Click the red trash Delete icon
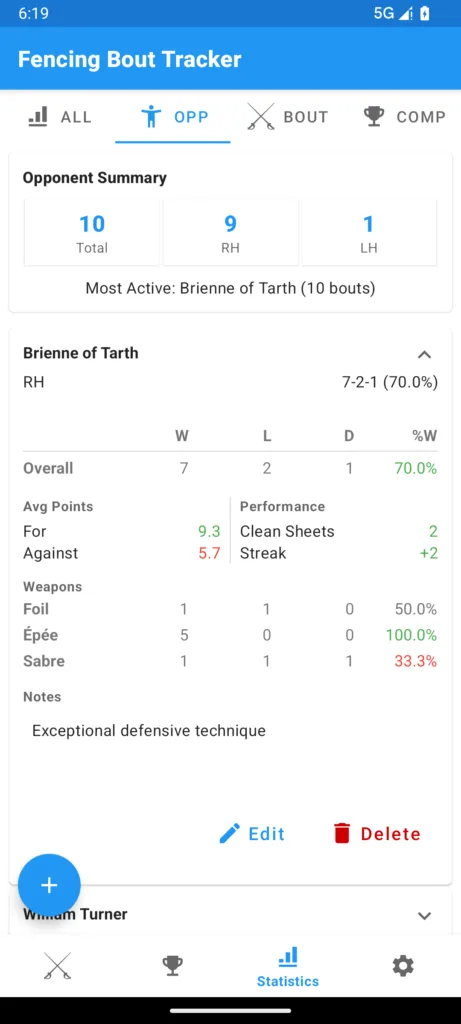Image resolution: width=461 pixels, height=1024 pixels. click(x=342, y=833)
